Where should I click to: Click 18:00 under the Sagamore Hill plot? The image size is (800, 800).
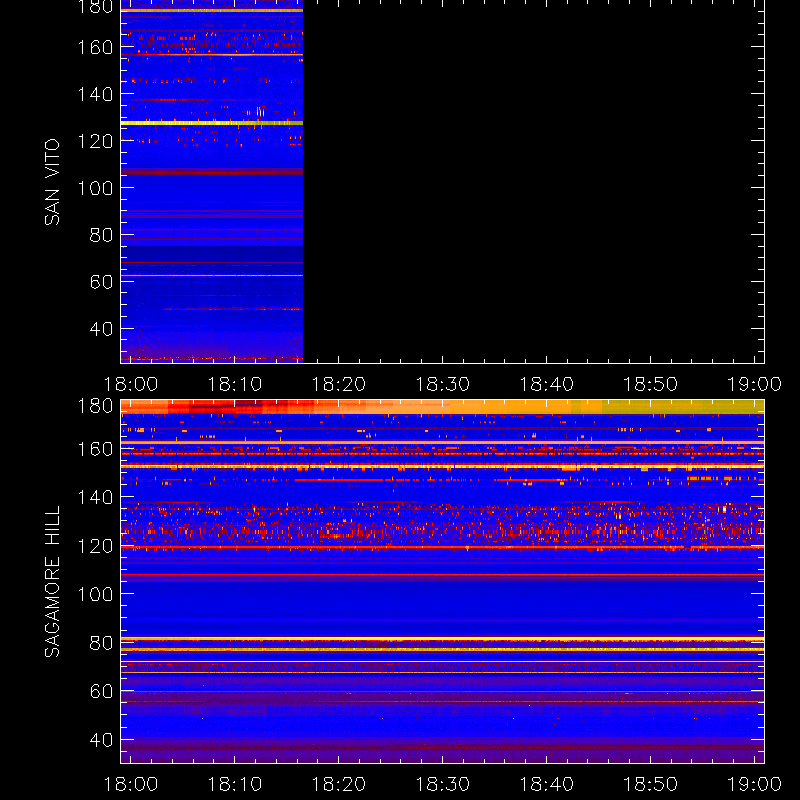(x=131, y=784)
